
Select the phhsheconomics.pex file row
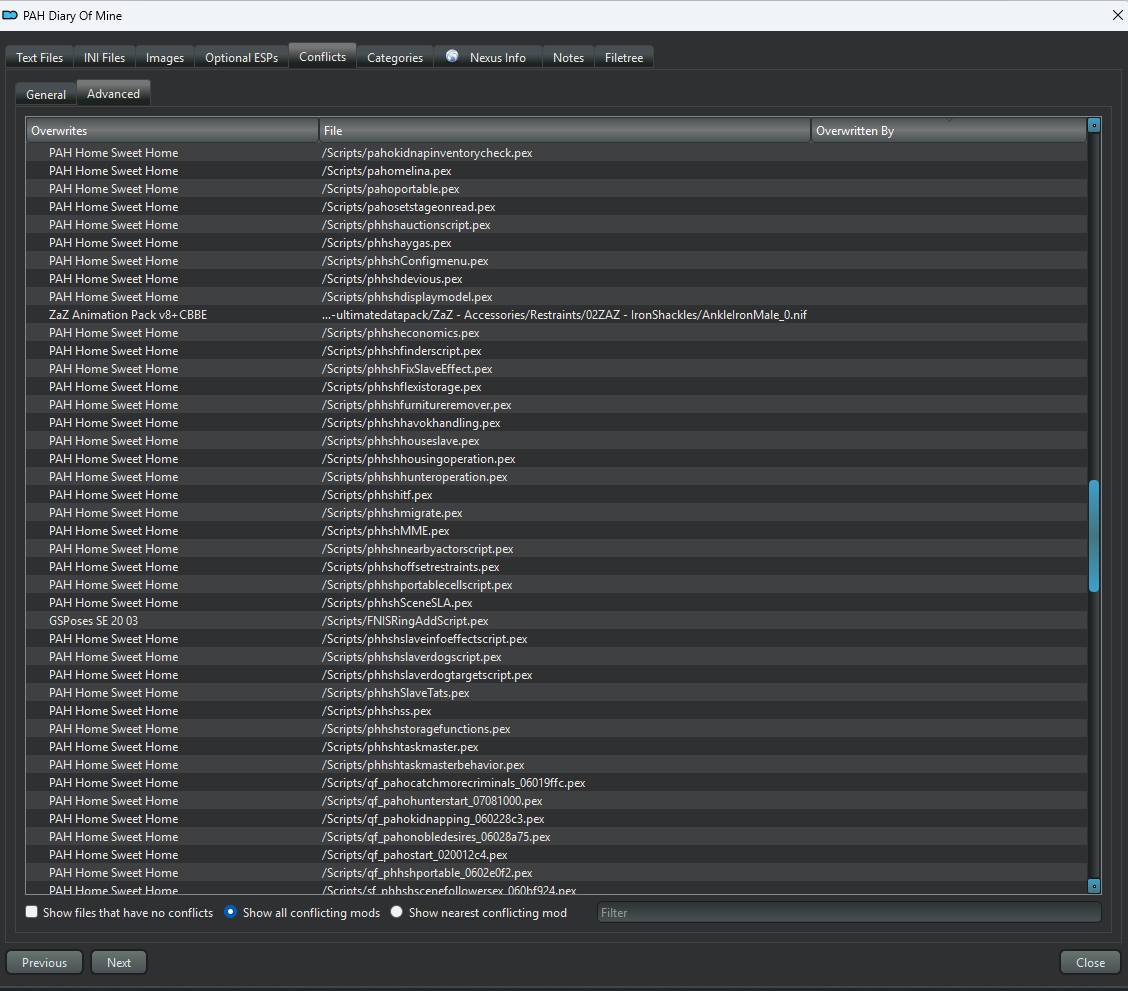(556, 332)
